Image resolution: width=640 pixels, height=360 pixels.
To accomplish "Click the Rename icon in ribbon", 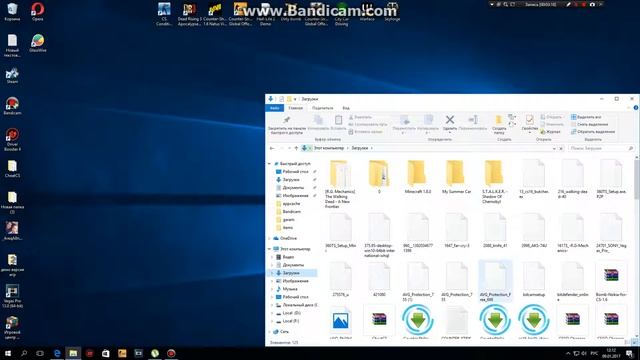I will (x=473, y=120).
